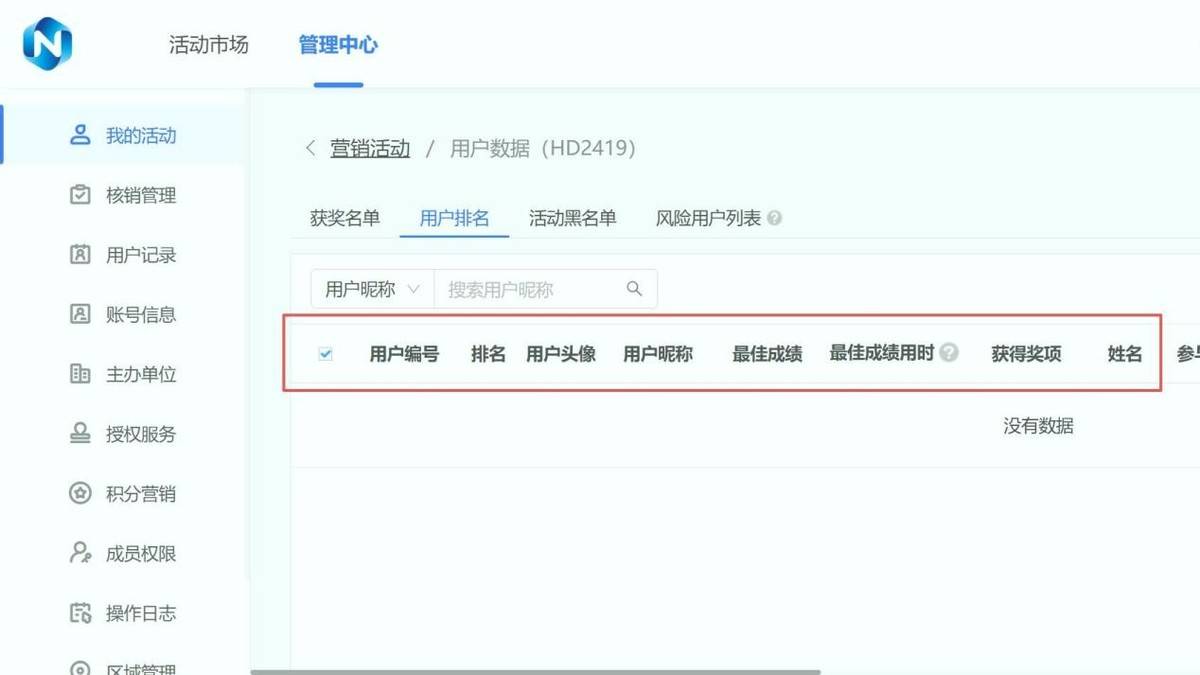This screenshot has height=675, width=1200.
Task: Select the 积分营销 star icon
Action: [x=80, y=493]
